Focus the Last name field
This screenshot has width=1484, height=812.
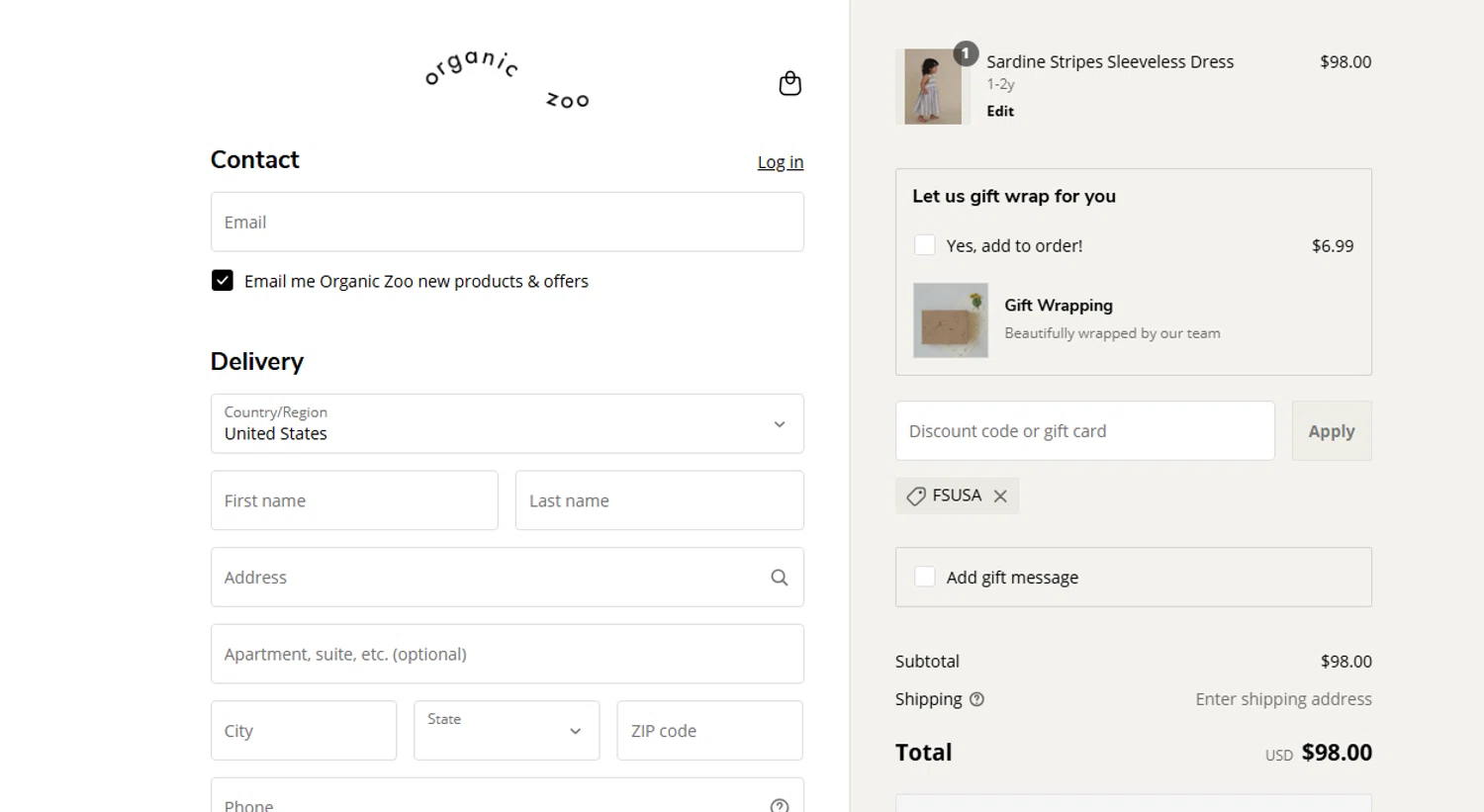pos(660,500)
